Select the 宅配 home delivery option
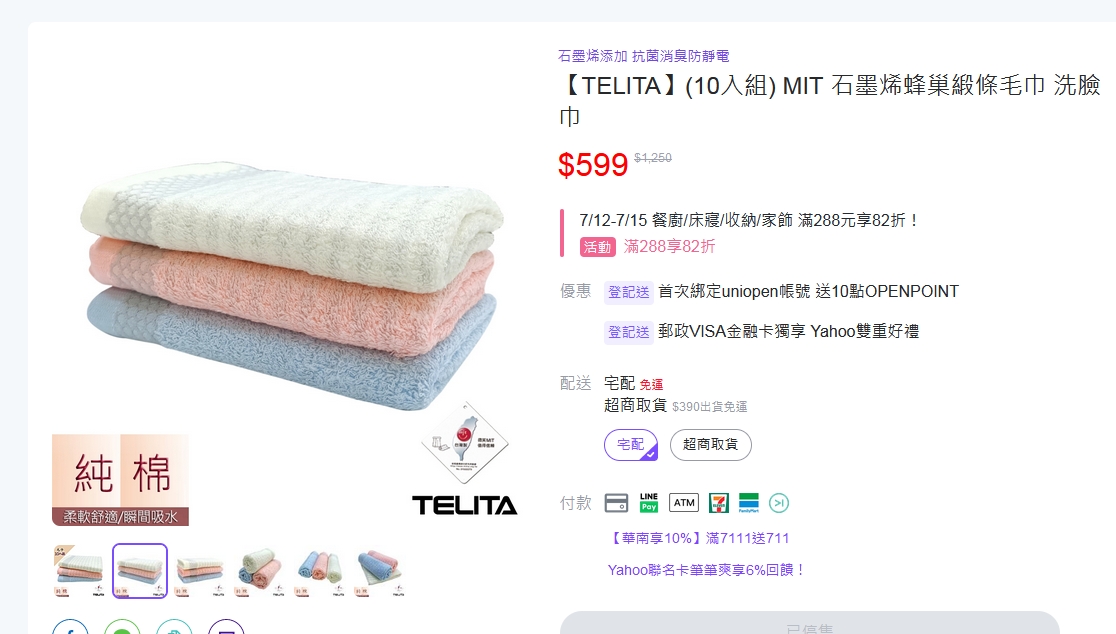 pos(631,445)
